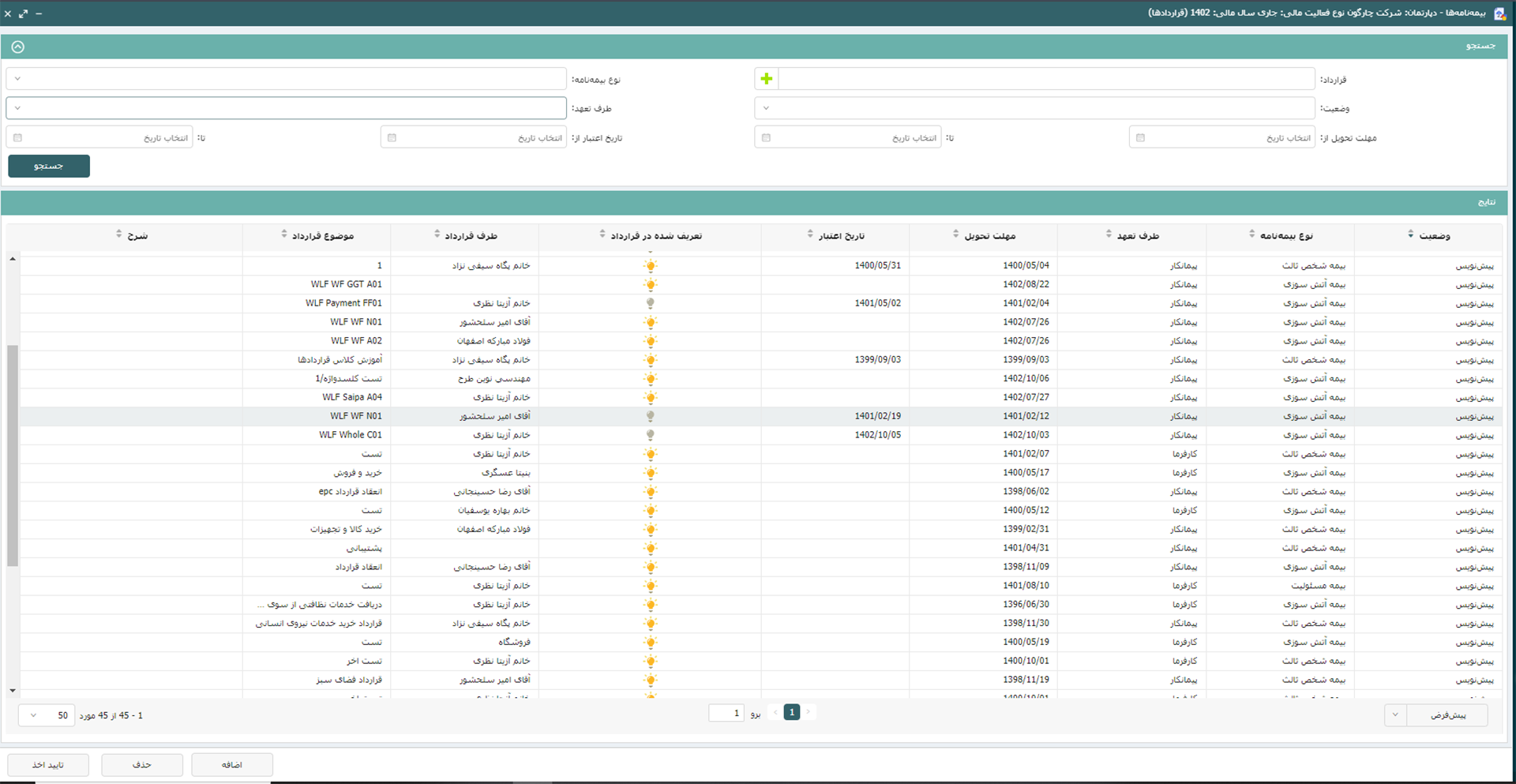This screenshot has height=784, width=1516.
Task: Open the وضعیت status dropdown
Action: (x=766, y=108)
